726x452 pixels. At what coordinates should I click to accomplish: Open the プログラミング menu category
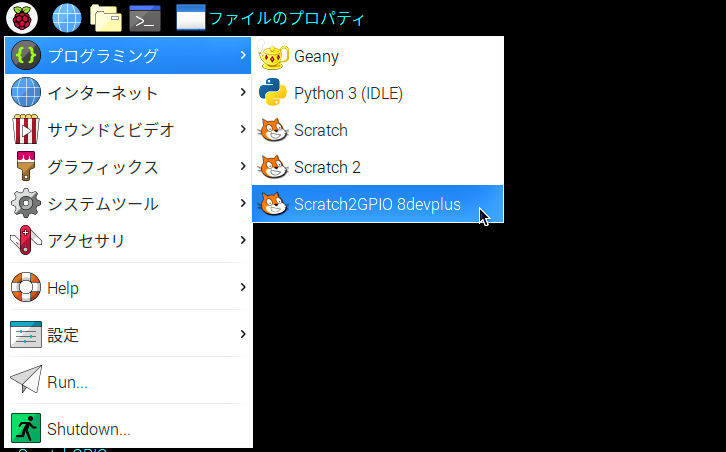click(128, 55)
